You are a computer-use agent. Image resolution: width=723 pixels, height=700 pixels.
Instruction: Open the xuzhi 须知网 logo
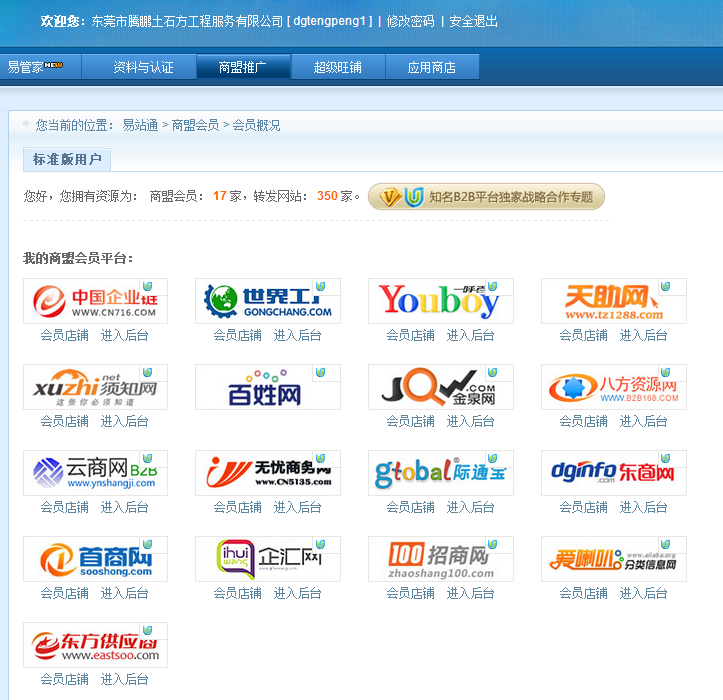click(x=95, y=387)
